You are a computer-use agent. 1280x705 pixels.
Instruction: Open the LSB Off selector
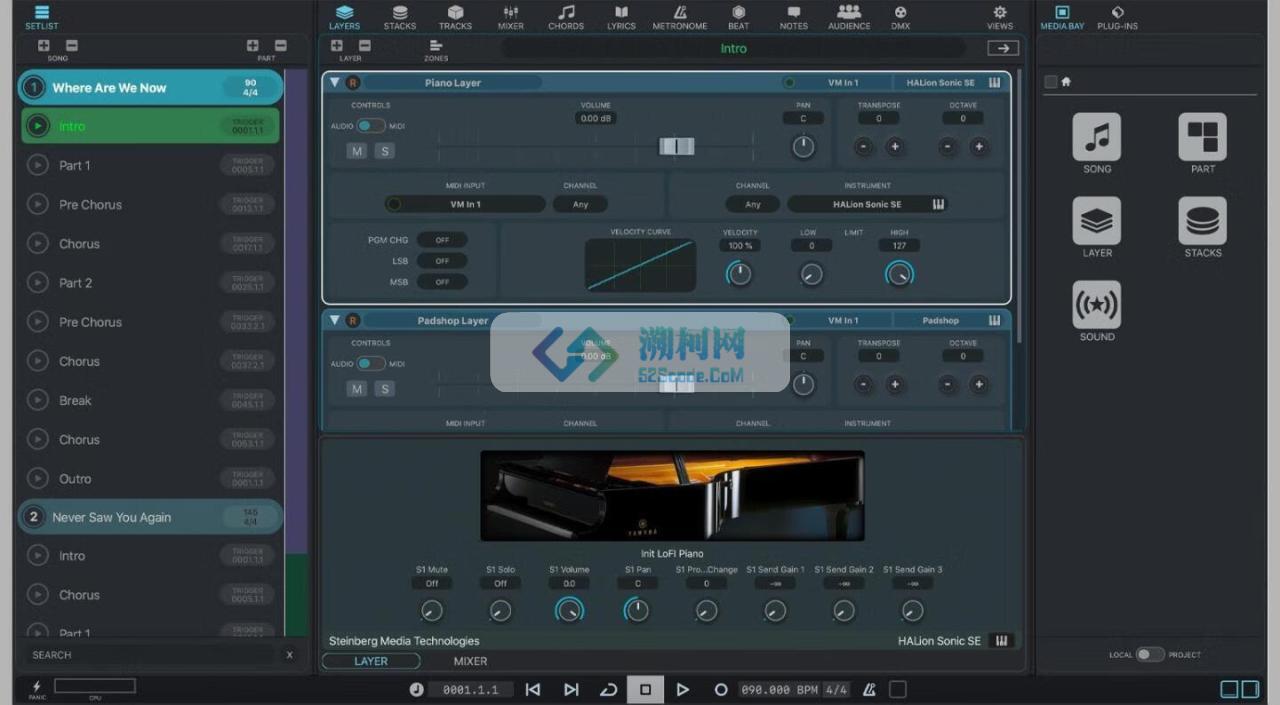click(442, 261)
